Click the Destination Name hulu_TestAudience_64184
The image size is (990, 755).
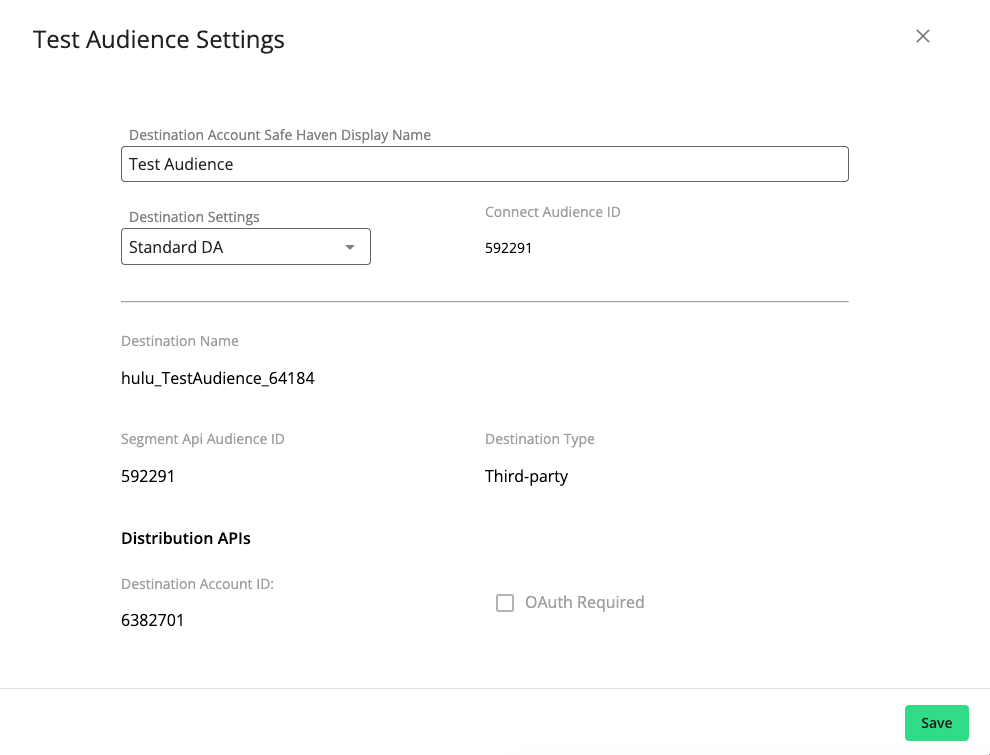[217, 377]
